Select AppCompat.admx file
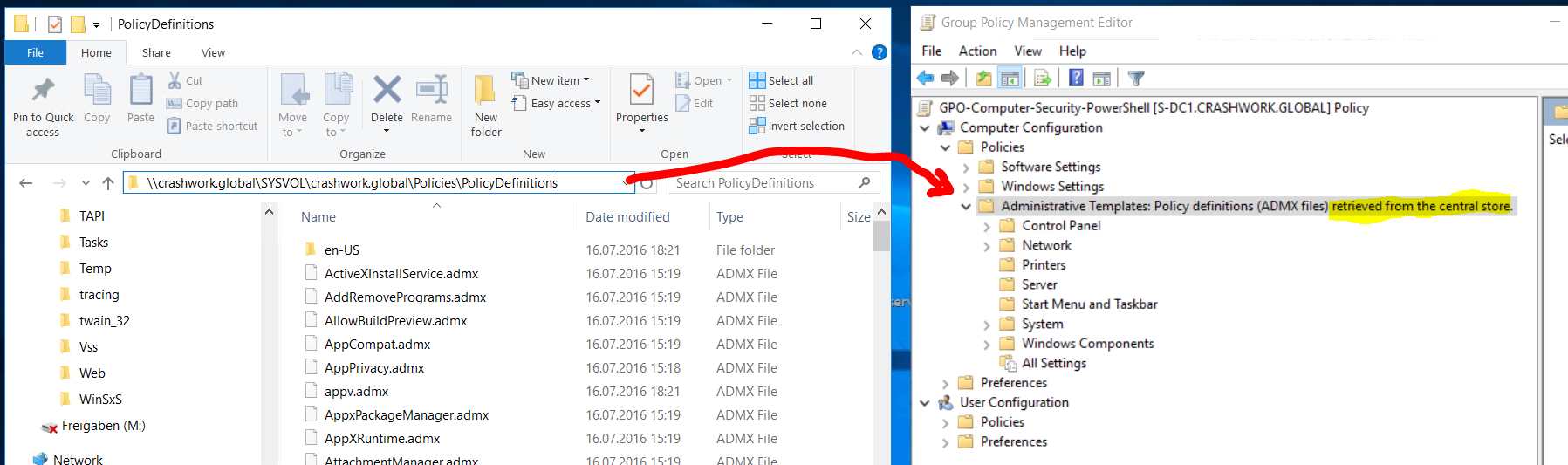Image resolution: width=1568 pixels, height=465 pixels. coord(377,344)
